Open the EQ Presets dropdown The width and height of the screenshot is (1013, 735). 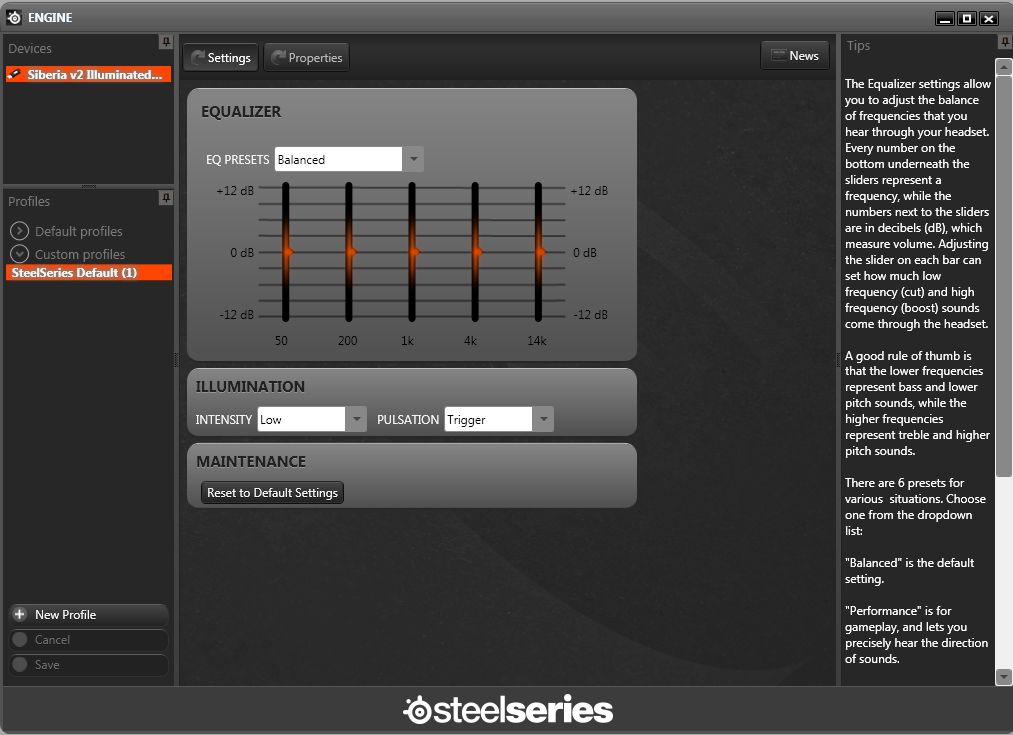(x=412, y=160)
